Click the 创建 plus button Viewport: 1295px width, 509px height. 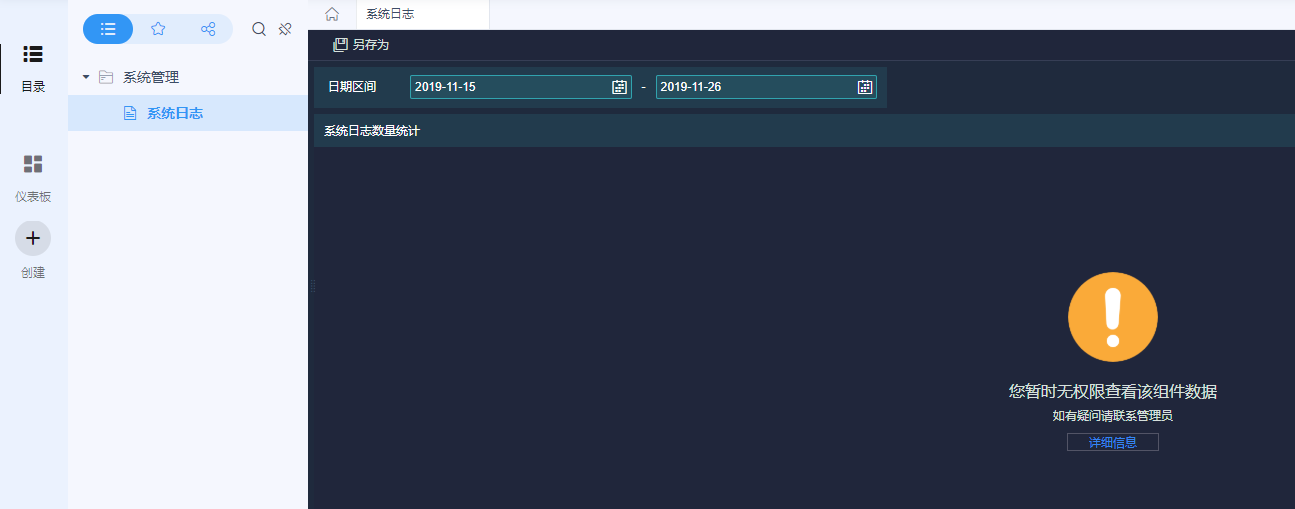tap(33, 238)
